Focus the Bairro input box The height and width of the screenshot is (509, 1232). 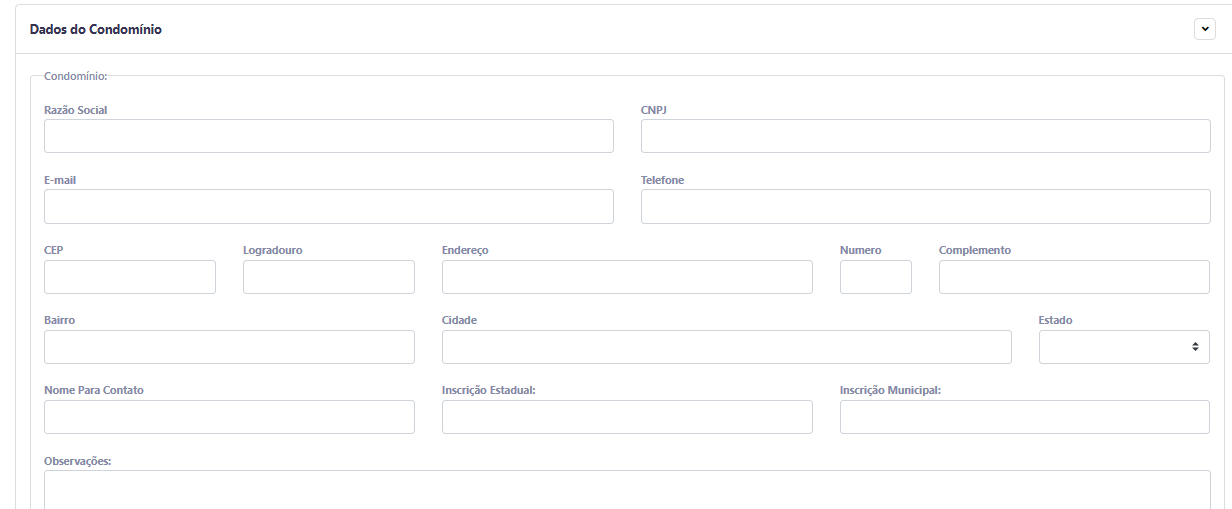click(229, 347)
